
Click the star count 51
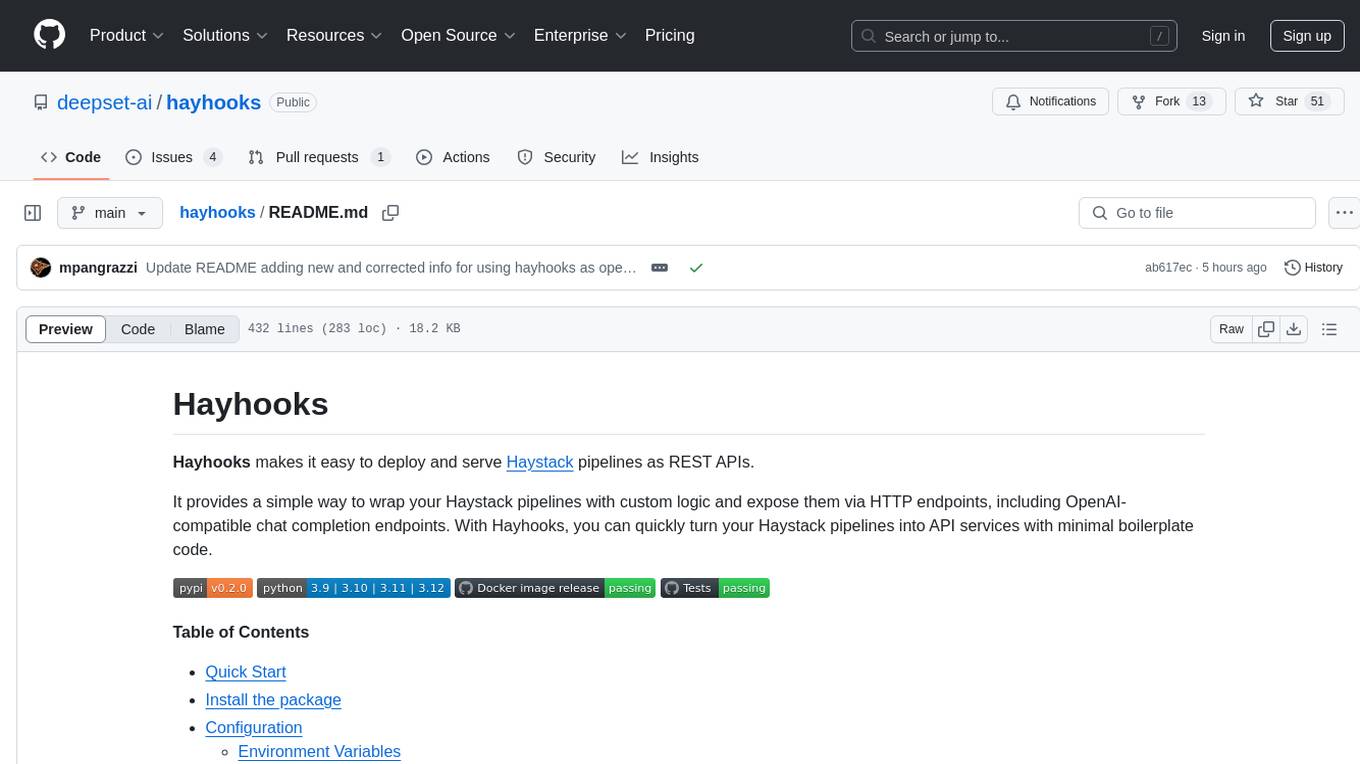[x=1317, y=101]
